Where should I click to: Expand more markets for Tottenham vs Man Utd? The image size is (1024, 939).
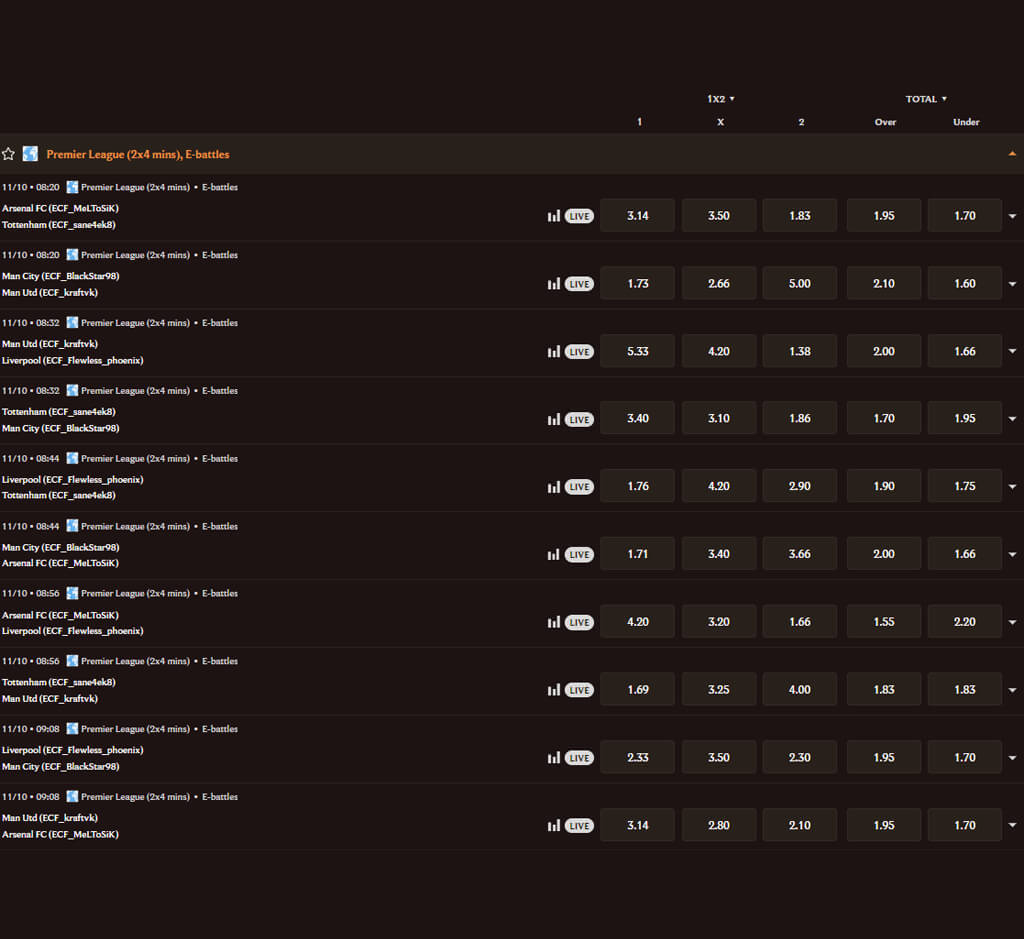[x=1012, y=690]
